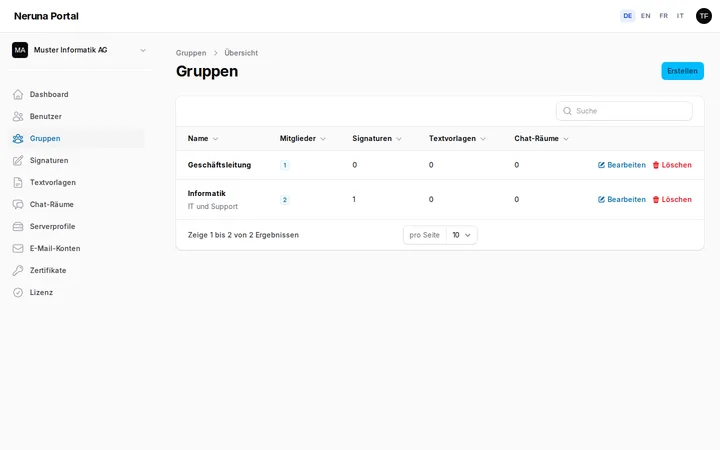This screenshot has width=720, height=450.
Task: Open Signaturen in the sidebar
Action: pyautogui.click(x=77, y=161)
